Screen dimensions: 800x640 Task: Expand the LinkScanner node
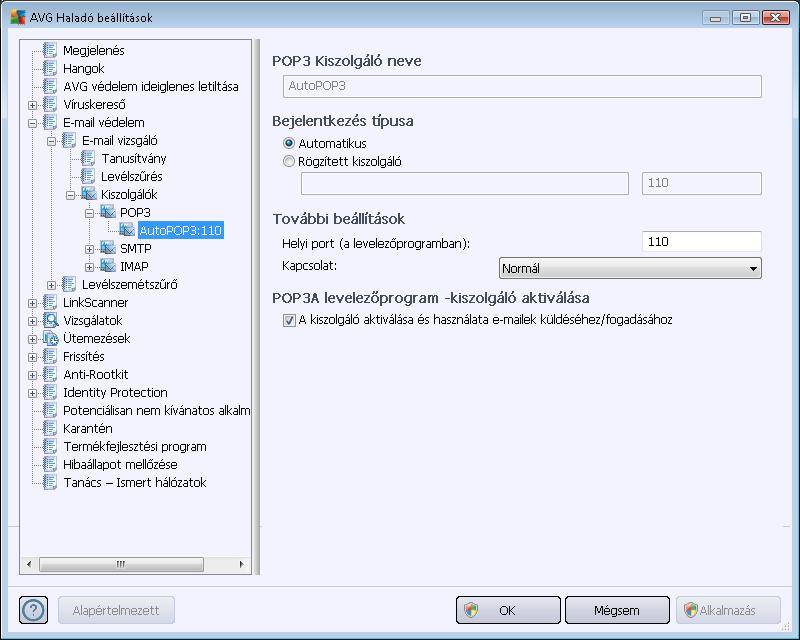point(32,303)
